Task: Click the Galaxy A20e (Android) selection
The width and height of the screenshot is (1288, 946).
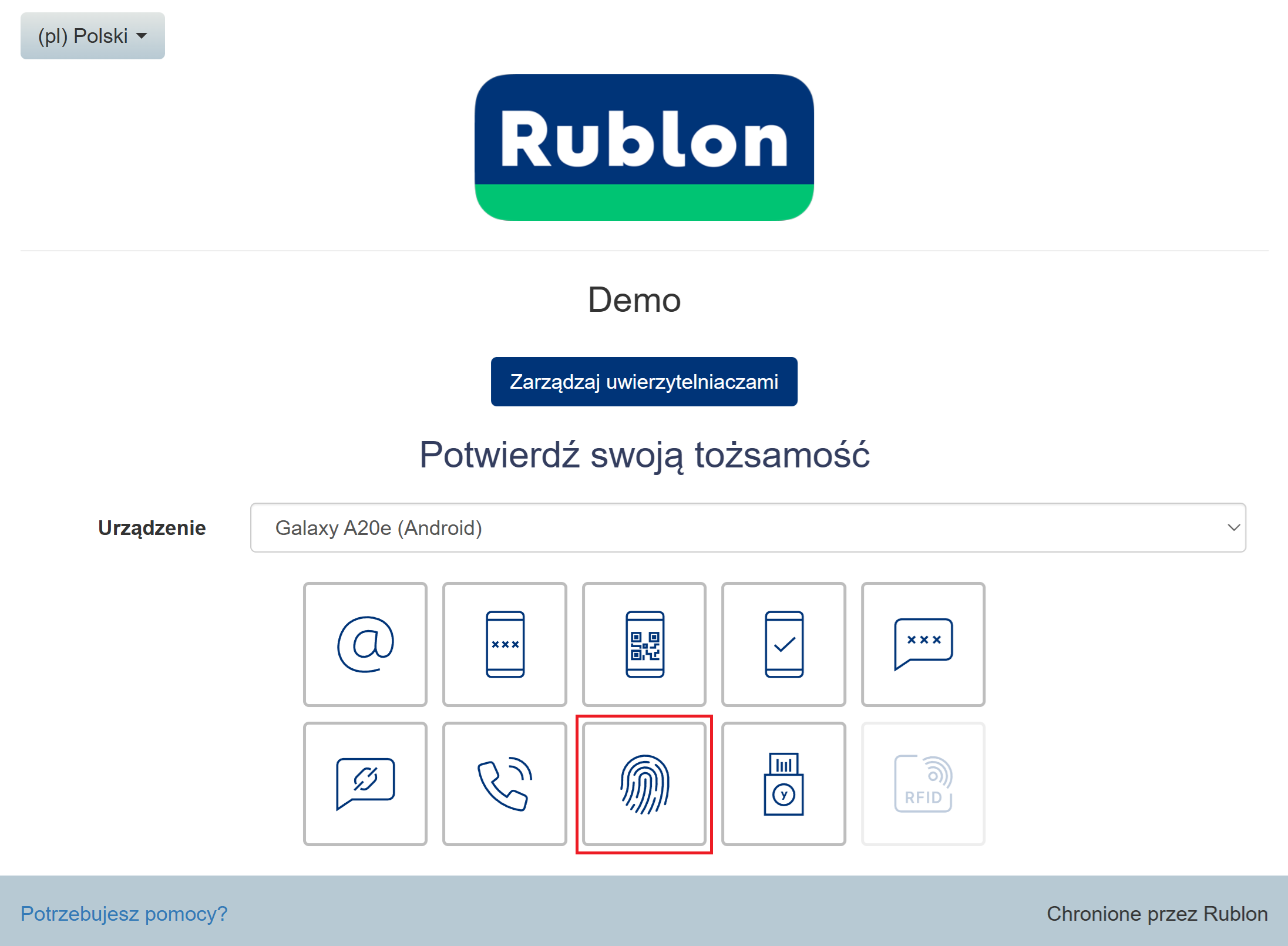Action: pos(379,528)
